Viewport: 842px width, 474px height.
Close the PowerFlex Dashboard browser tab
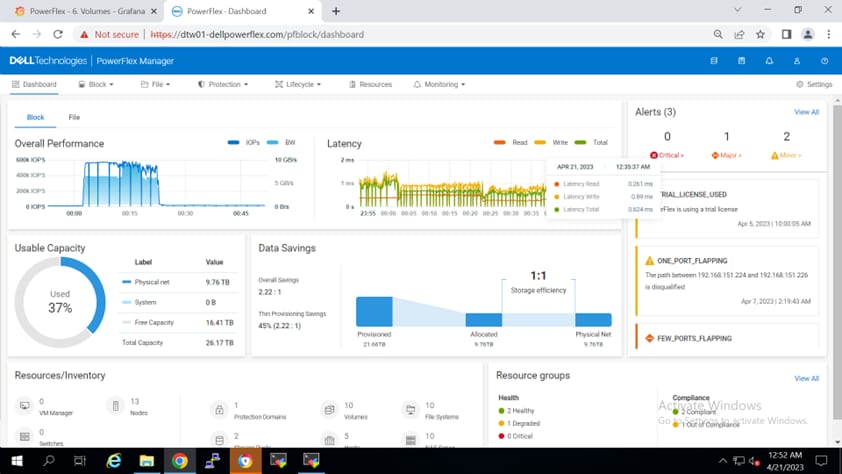tap(311, 11)
